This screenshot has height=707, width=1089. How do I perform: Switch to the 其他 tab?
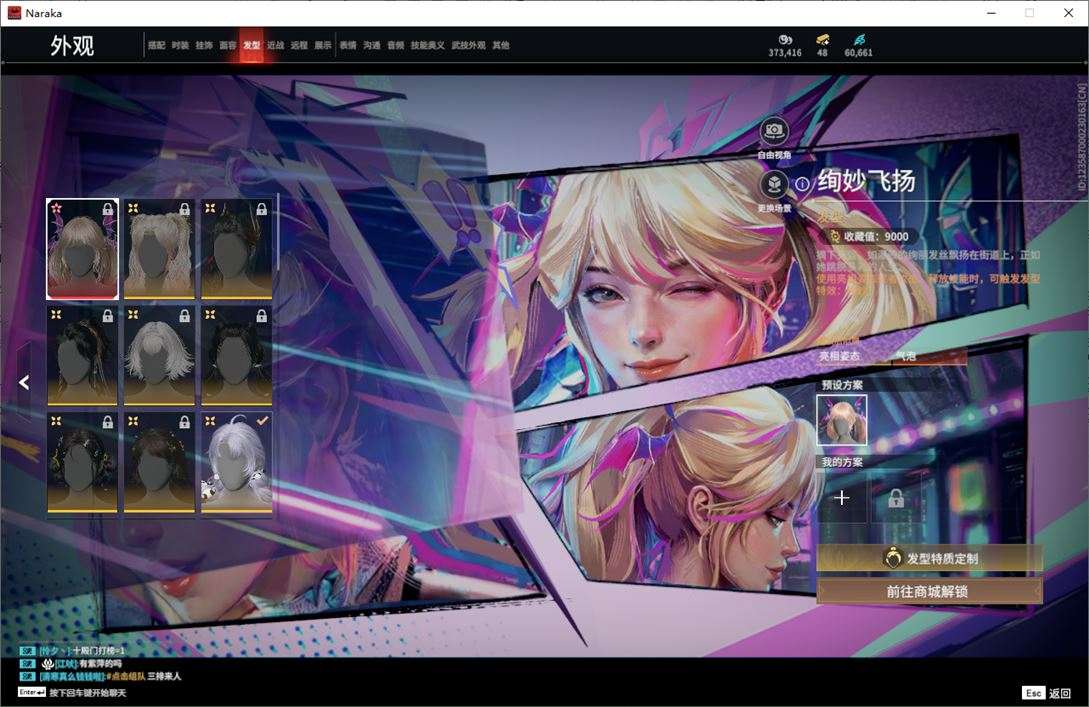pyautogui.click(x=501, y=45)
